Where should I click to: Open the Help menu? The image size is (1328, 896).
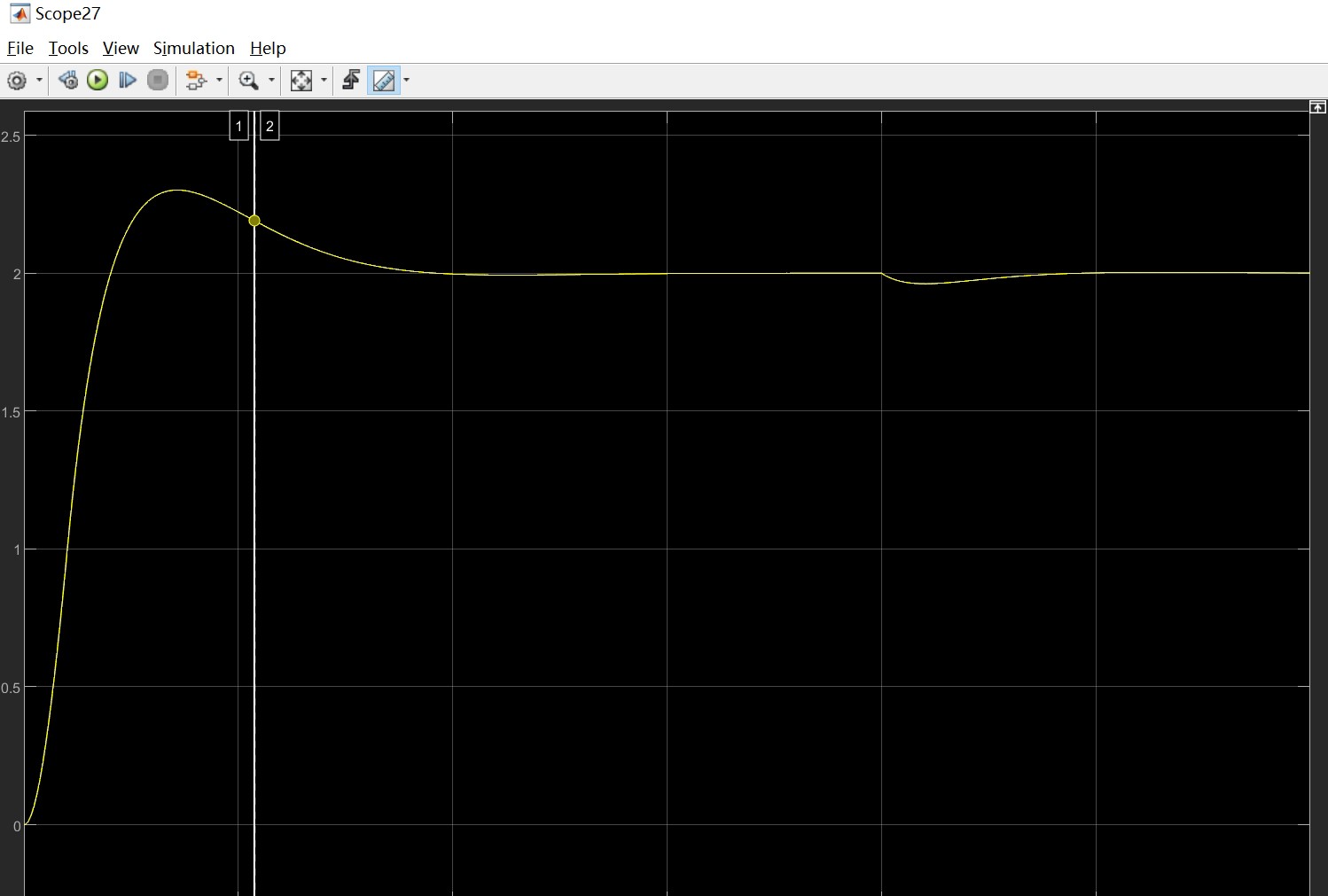tap(268, 48)
